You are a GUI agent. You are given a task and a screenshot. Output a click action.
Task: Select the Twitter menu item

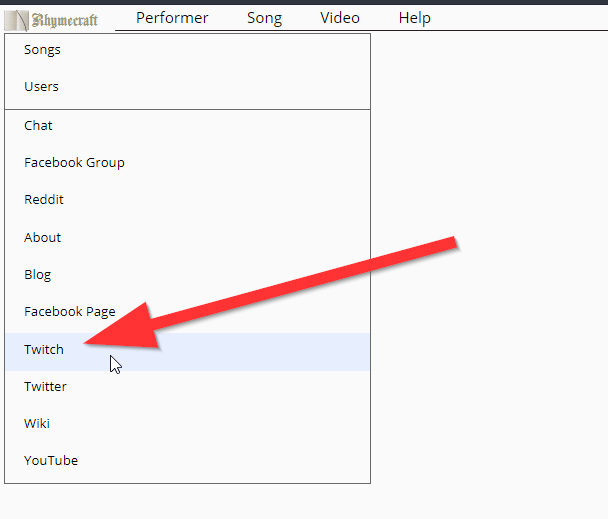(45, 387)
